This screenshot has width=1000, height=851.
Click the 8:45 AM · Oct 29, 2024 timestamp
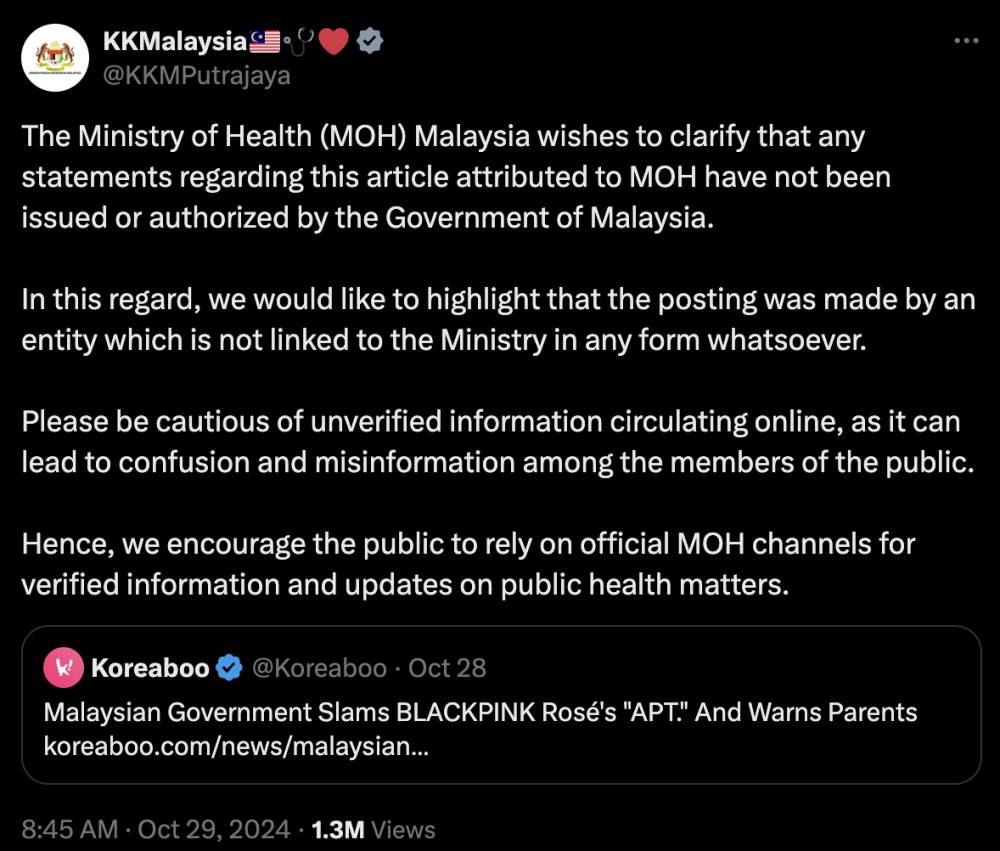[x=156, y=829]
